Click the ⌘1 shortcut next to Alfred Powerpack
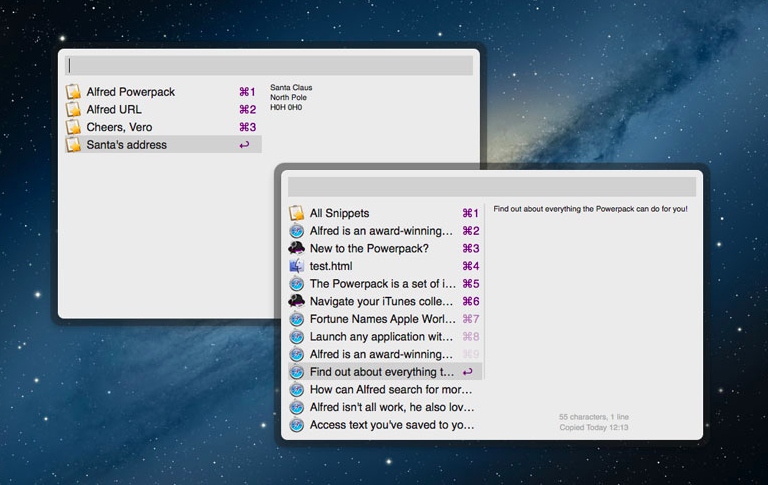The height and width of the screenshot is (485, 768). point(247,92)
